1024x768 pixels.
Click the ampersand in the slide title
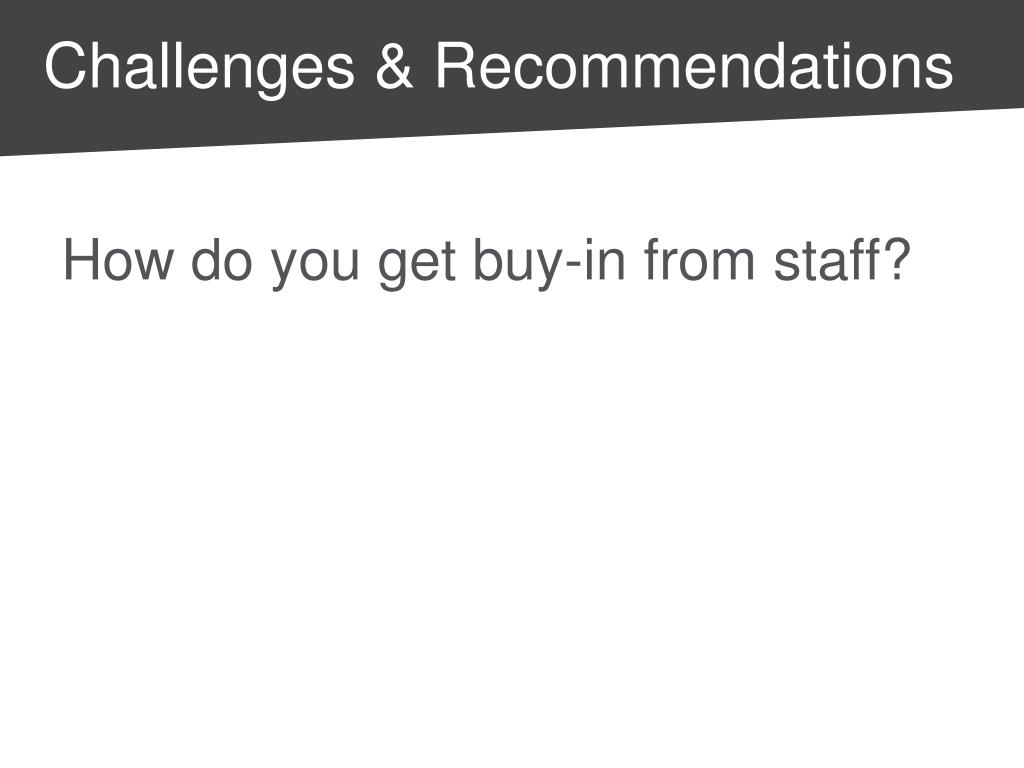point(394,65)
